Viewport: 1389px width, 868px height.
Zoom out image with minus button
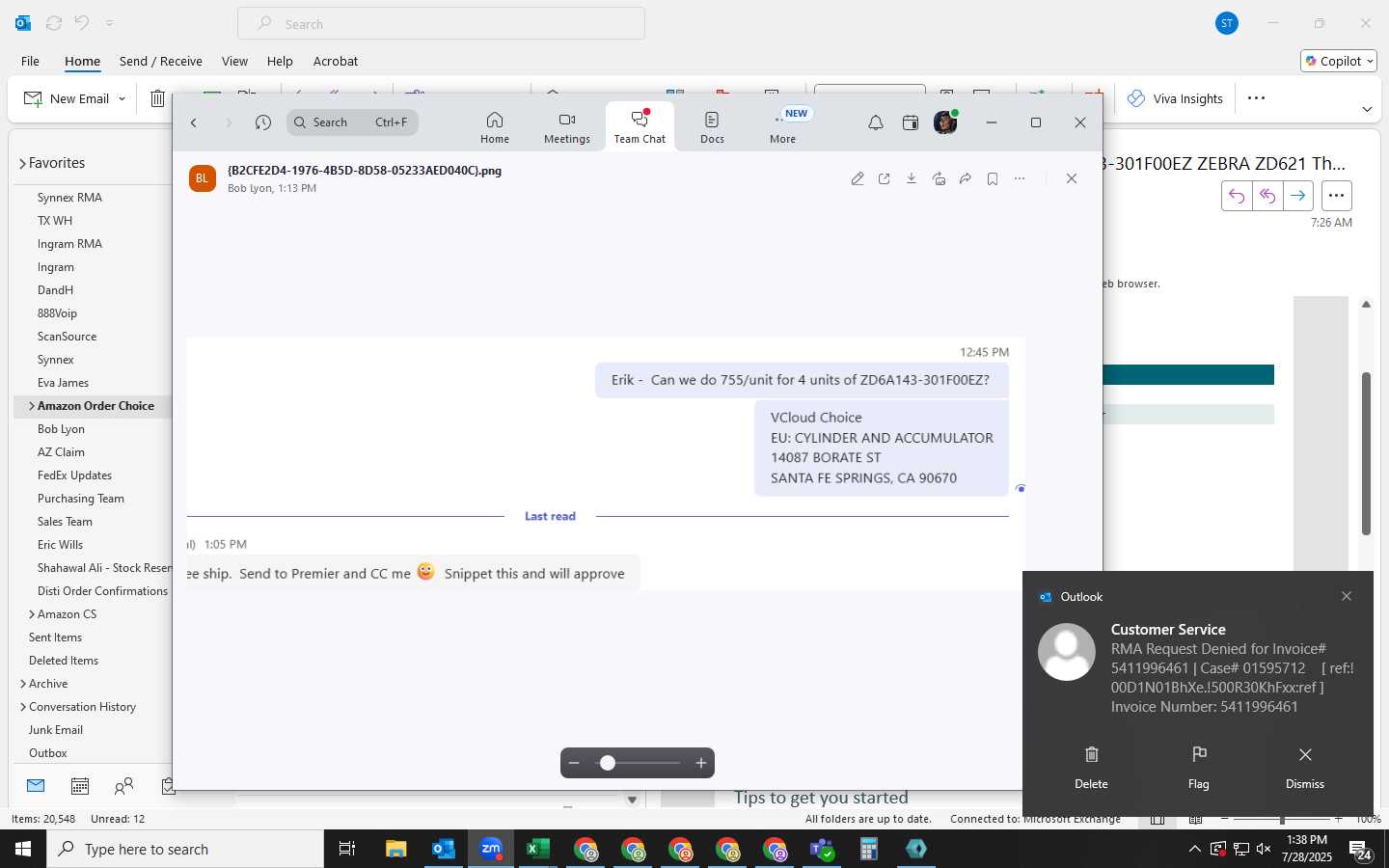coord(574,763)
